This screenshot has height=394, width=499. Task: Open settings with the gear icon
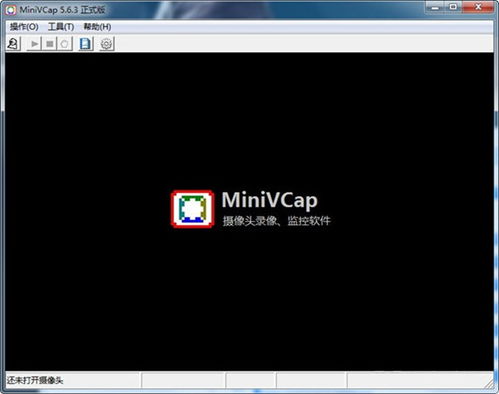tap(106, 44)
